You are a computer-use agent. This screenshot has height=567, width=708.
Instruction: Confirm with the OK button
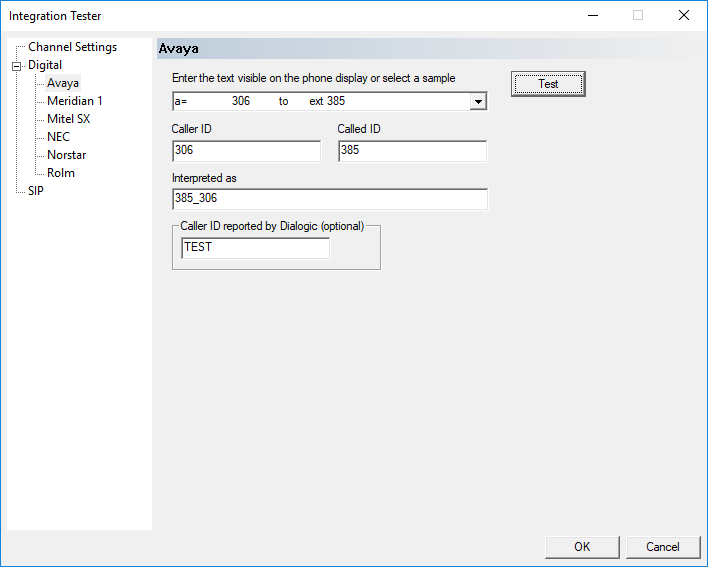[x=582, y=547]
